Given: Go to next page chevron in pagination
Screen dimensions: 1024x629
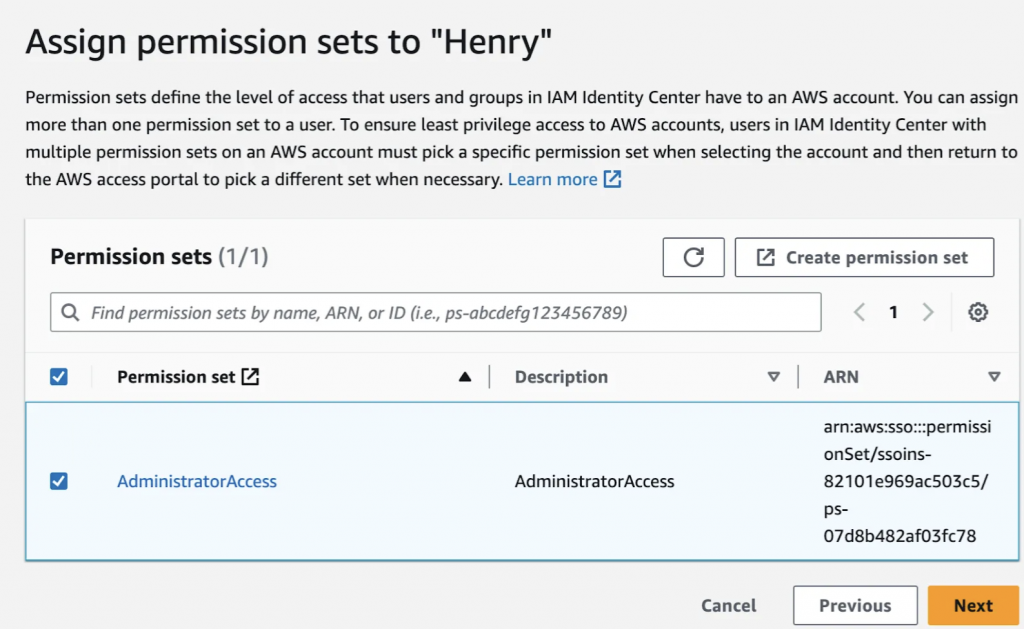Looking at the screenshot, I should [x=928, y=312].
